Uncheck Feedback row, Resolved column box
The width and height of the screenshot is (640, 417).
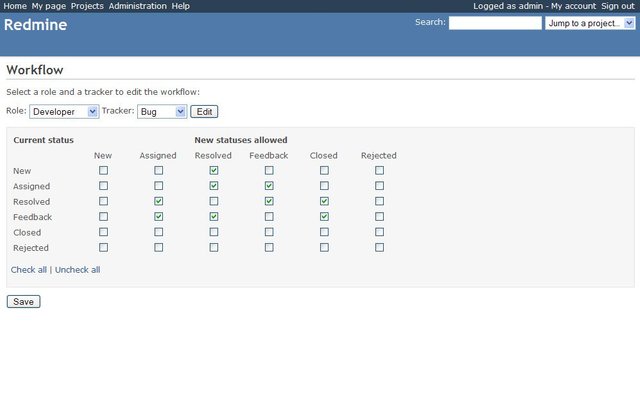pos(213,216)
